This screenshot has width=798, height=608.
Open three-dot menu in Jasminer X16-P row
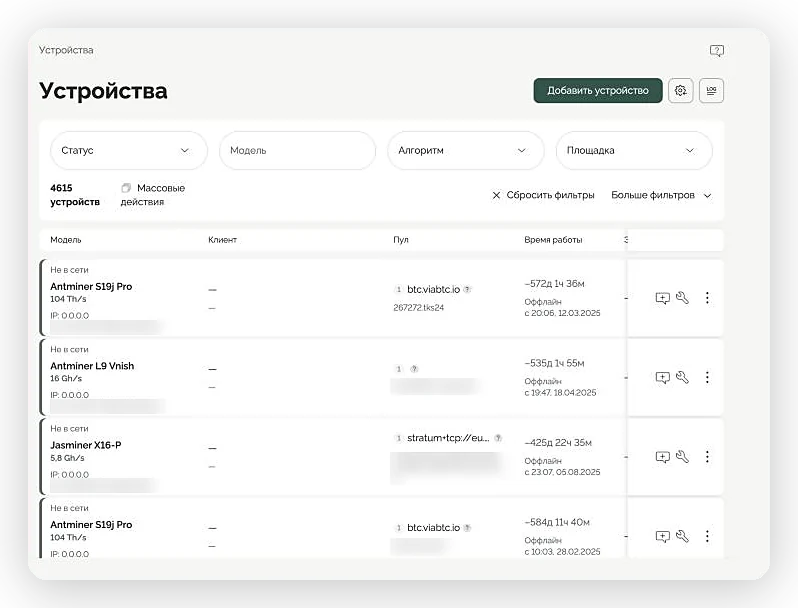707,456
